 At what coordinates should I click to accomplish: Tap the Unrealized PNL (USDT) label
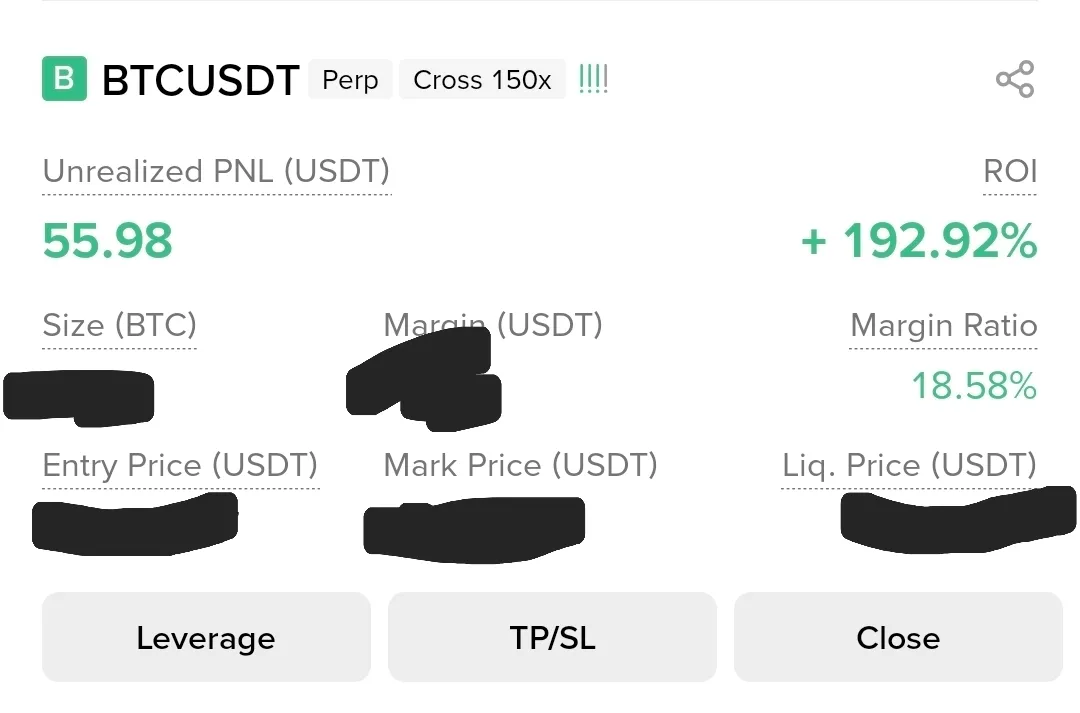[216, 172]
